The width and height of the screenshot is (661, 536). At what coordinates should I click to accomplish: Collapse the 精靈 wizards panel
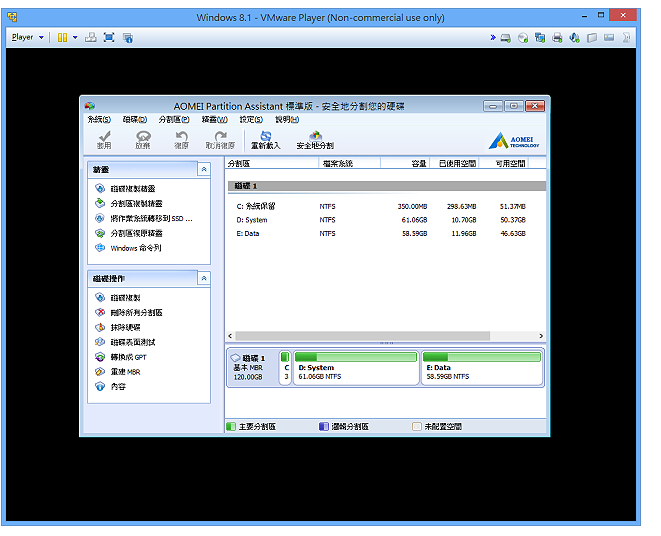204,170
